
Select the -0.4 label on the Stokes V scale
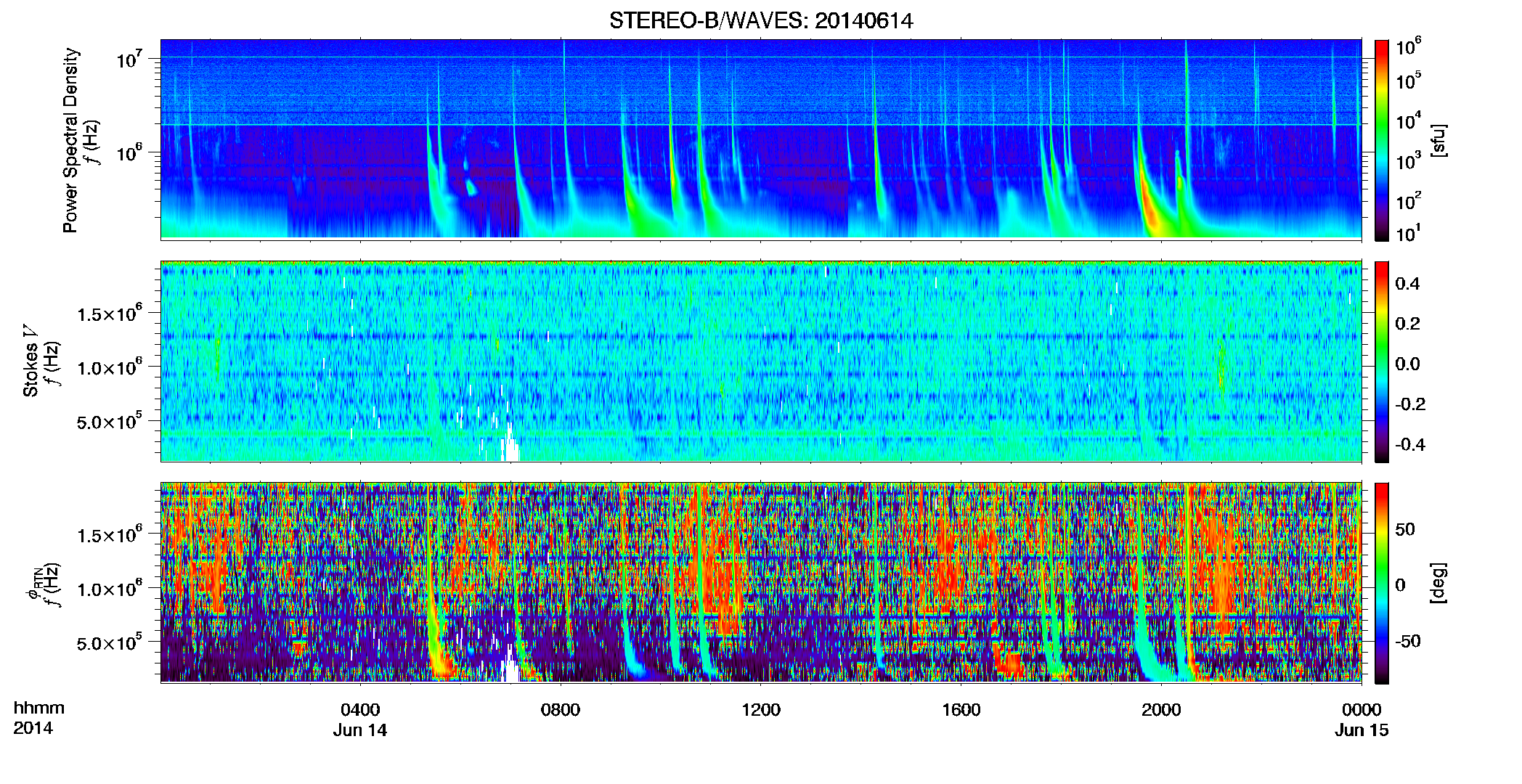click(x=1410, y=444)
